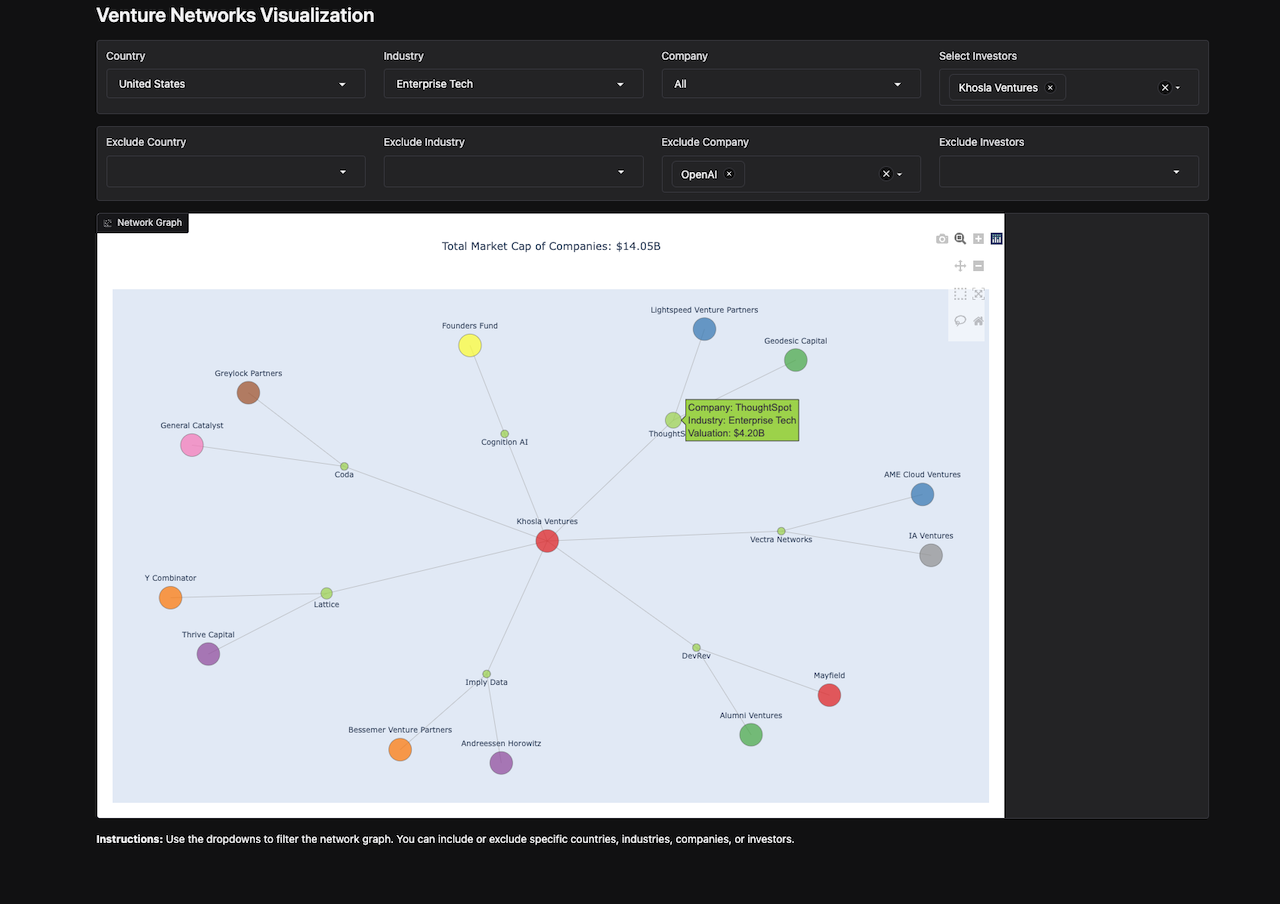
Task: Click the Imply Data company node
Action: point(486,674)
